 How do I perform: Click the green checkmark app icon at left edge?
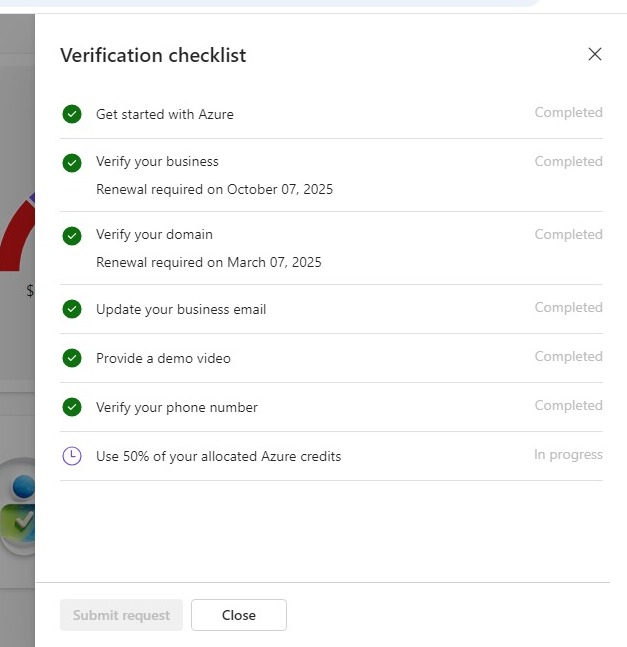(x=18, y=523)
